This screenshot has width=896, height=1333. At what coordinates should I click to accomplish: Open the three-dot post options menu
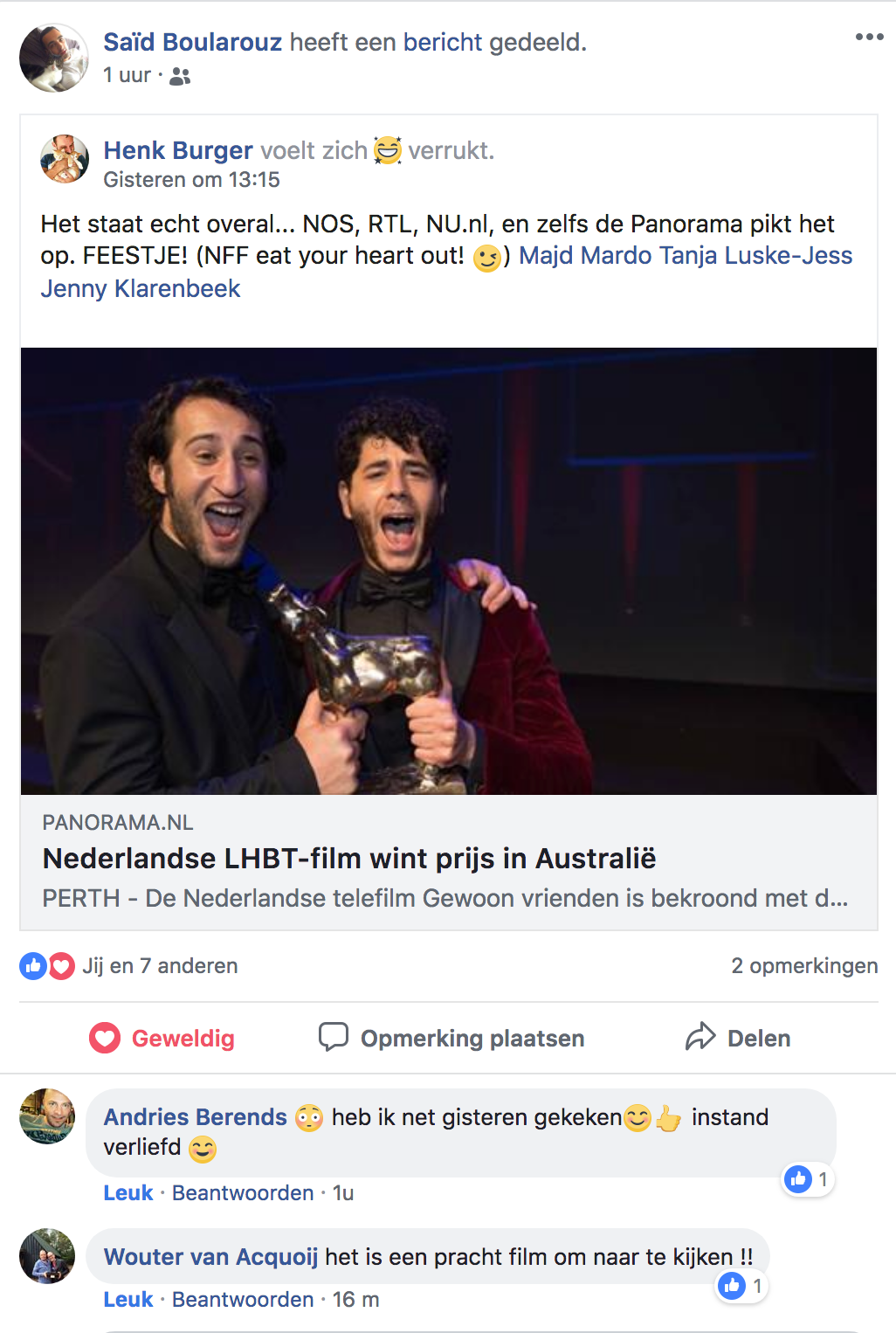[x=869, y=37]
